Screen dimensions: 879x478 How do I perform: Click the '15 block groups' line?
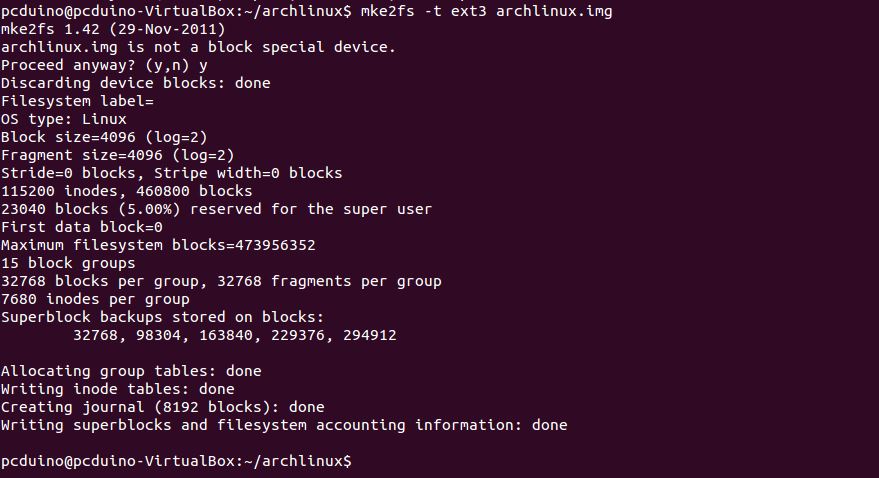point(68,263)
